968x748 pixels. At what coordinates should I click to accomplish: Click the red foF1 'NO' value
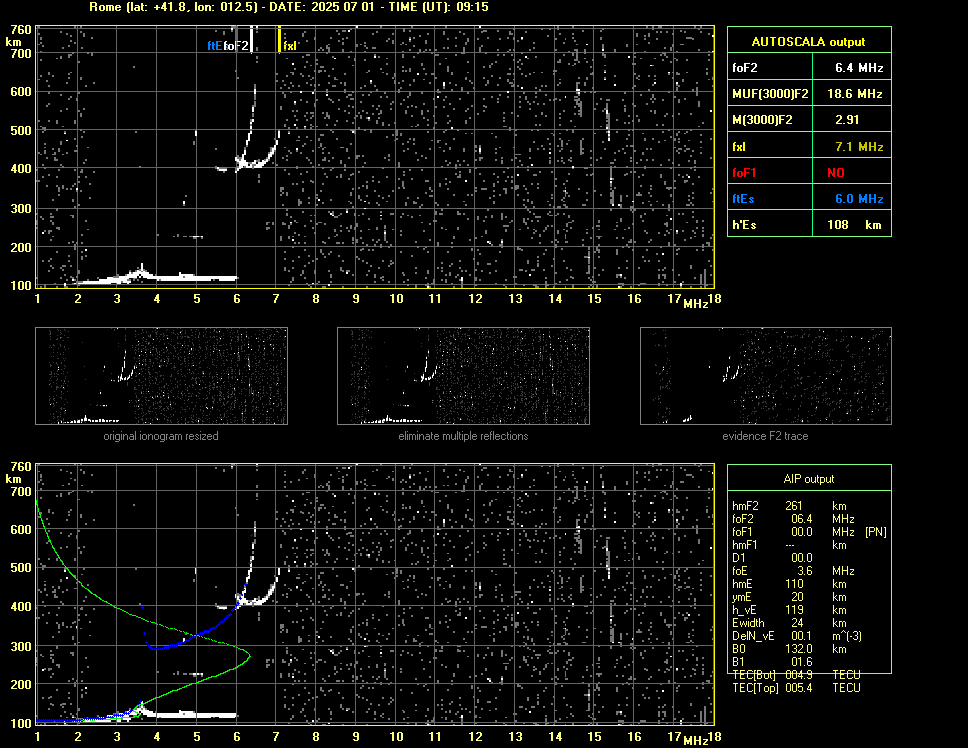point(836,173)
